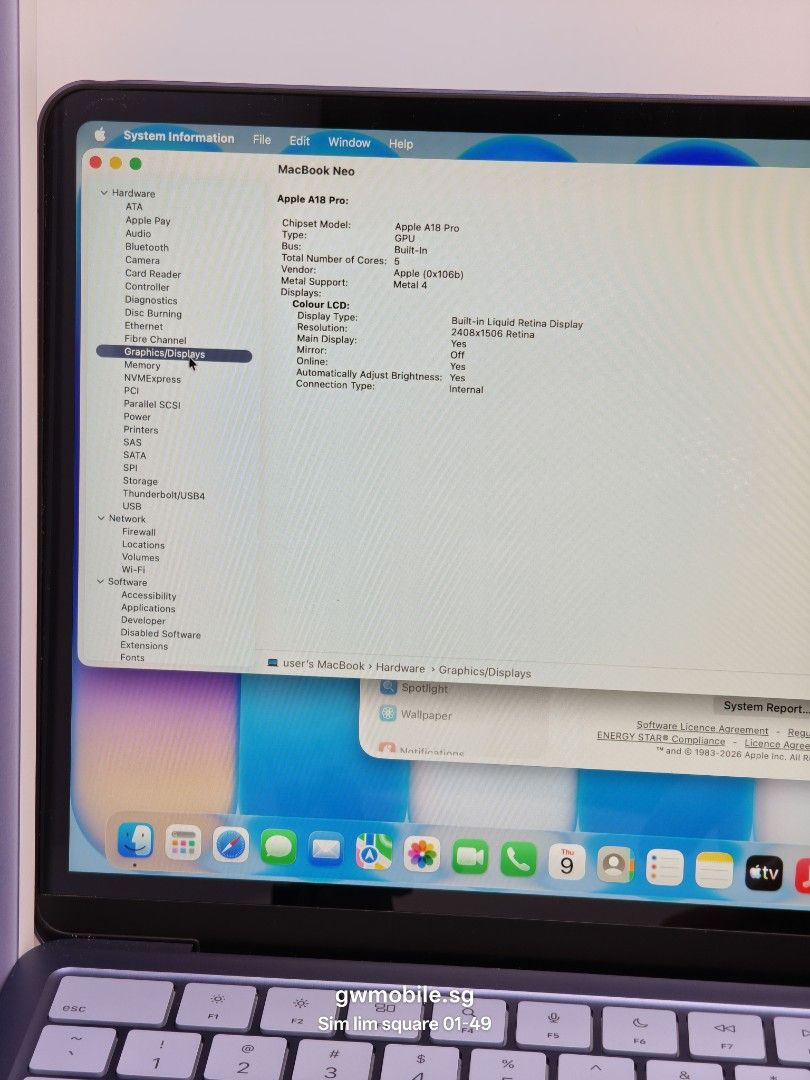Select Thunderbolt/USB4 in the sidebar
Viewport: 810px width, 1080px height.
coord(164,495)
